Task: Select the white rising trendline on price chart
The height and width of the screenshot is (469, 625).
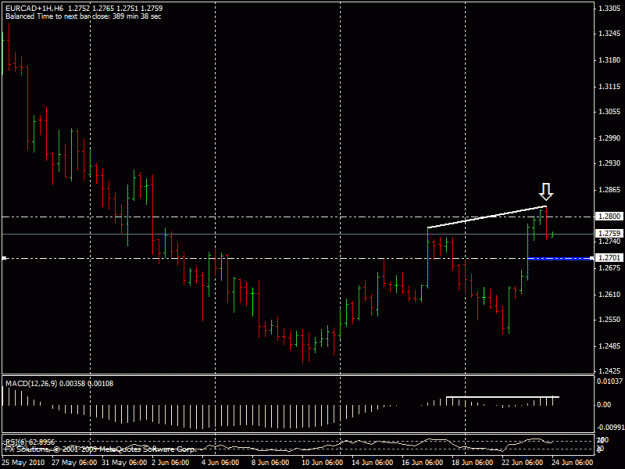Action: 487,217
